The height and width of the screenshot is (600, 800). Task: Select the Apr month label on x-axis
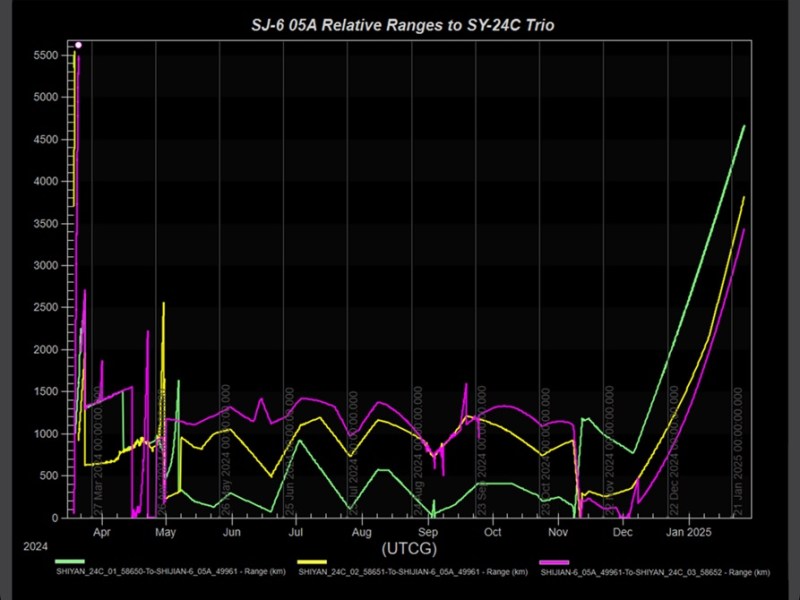102,533
